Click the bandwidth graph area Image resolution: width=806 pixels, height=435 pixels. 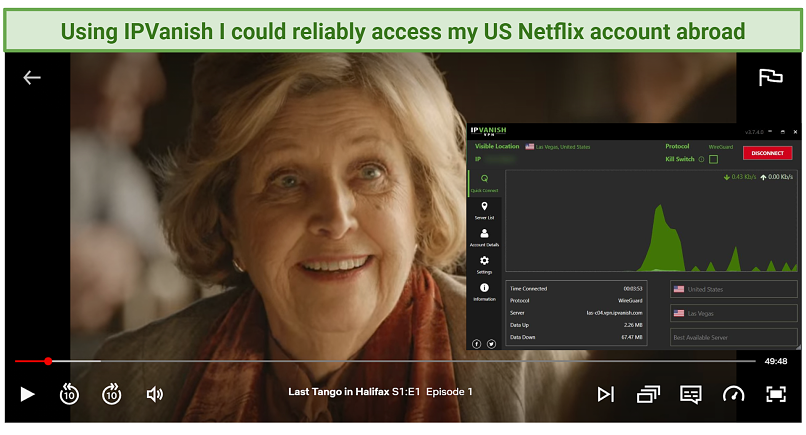[651, 221]
